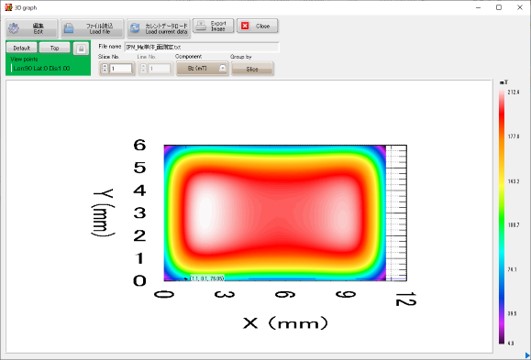This screenshot has width=531, height=360.
Task: Open the Component Bz (mT) dropdown
Action: click(x=202, y=68)
